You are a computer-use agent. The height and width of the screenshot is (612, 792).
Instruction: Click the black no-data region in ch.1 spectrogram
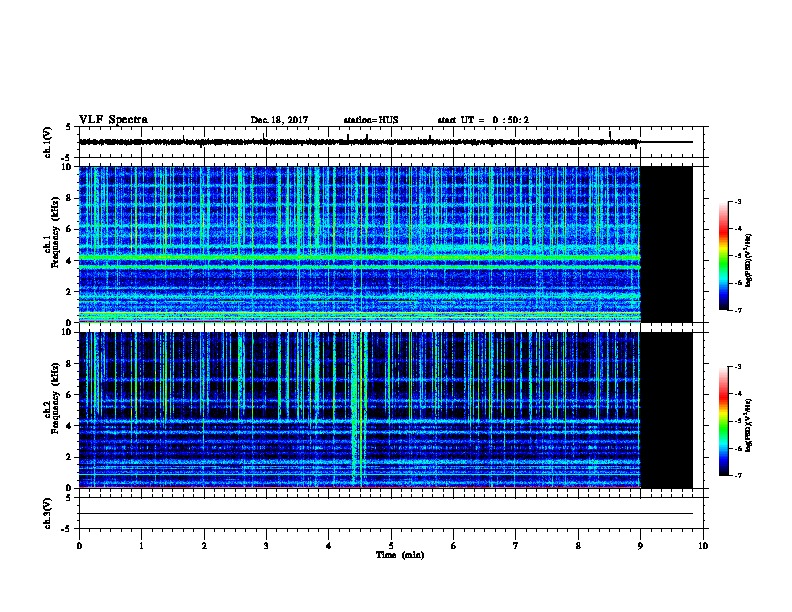coord(666,244)
